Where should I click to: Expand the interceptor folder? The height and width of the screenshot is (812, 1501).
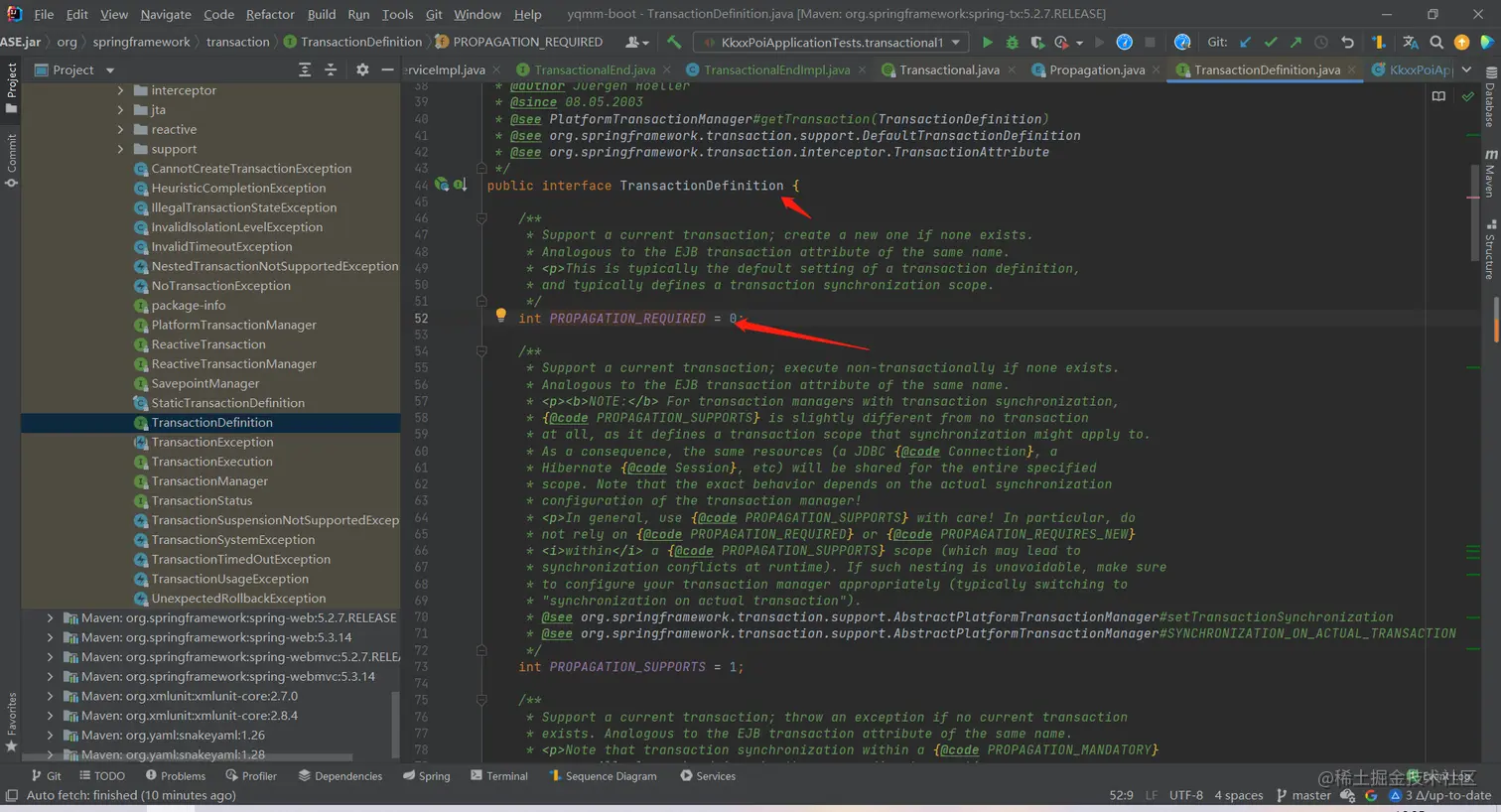click(121, 90)
